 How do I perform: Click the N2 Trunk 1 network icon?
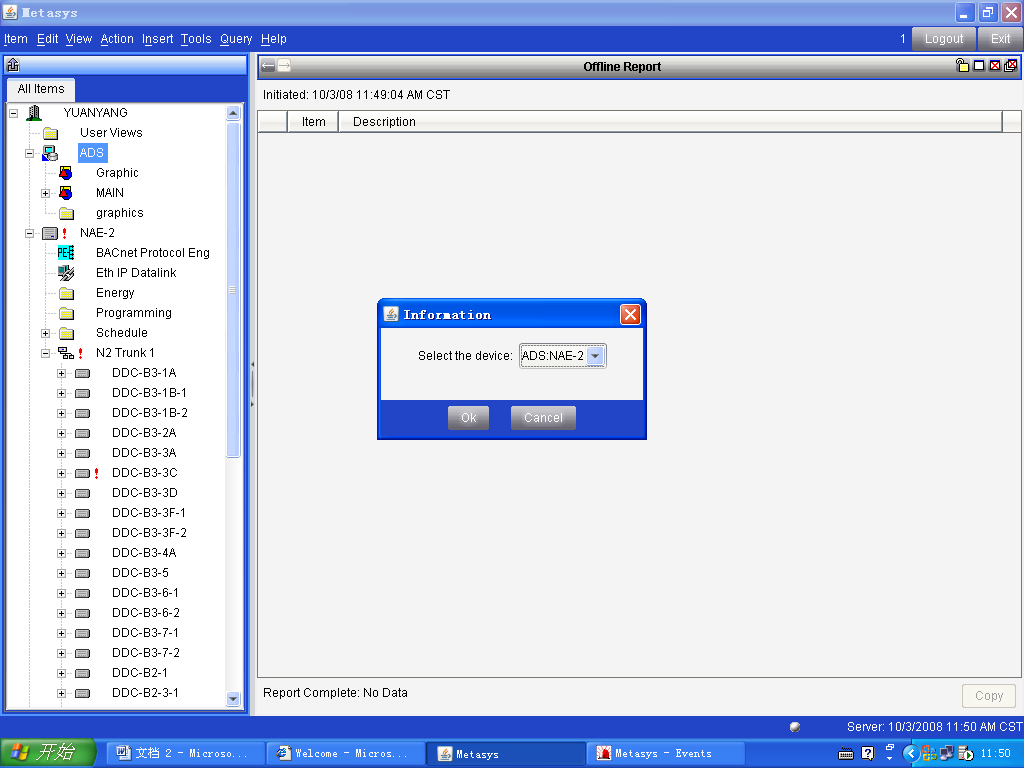click(66, 353)
